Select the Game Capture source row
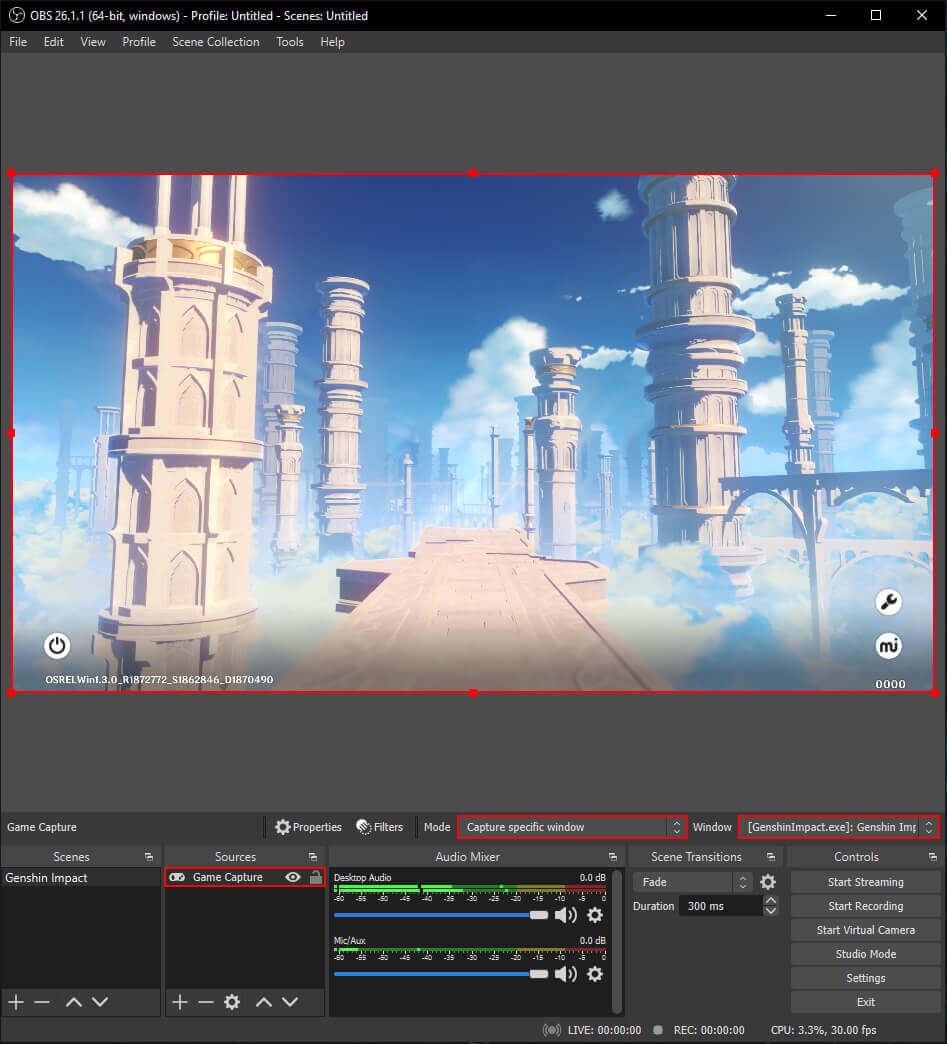 244,878
